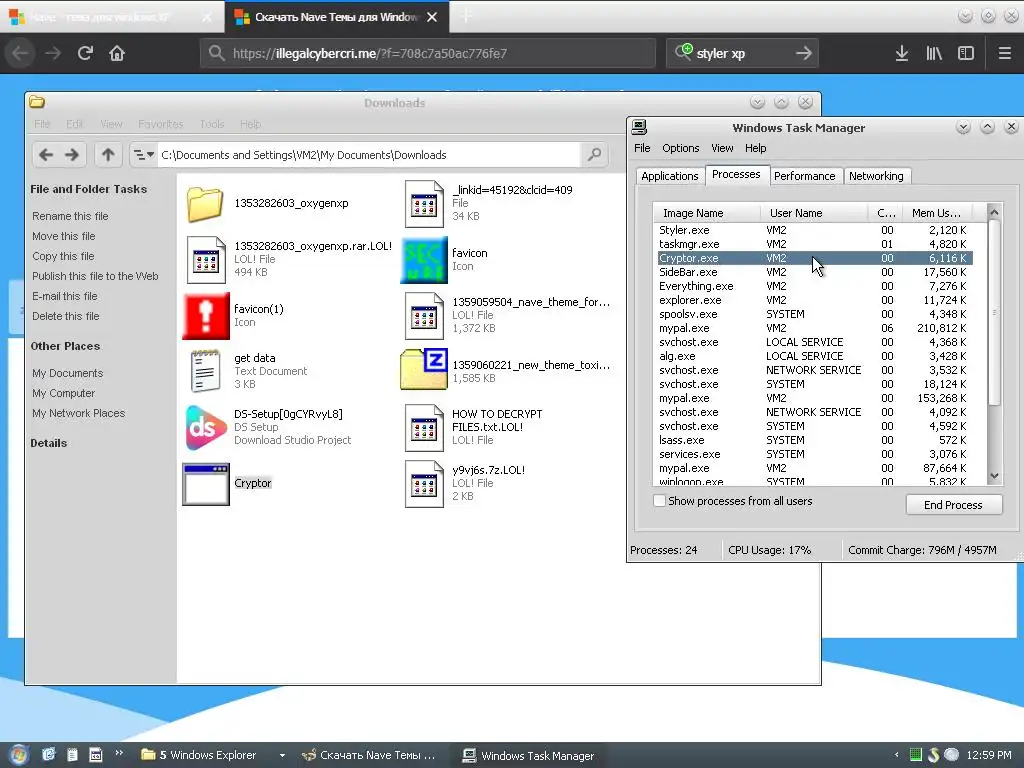Select the 1359060221_new_theme_toxi zip archive icon
This screenshot has width=1024, height=768.
tap(424, 370)
